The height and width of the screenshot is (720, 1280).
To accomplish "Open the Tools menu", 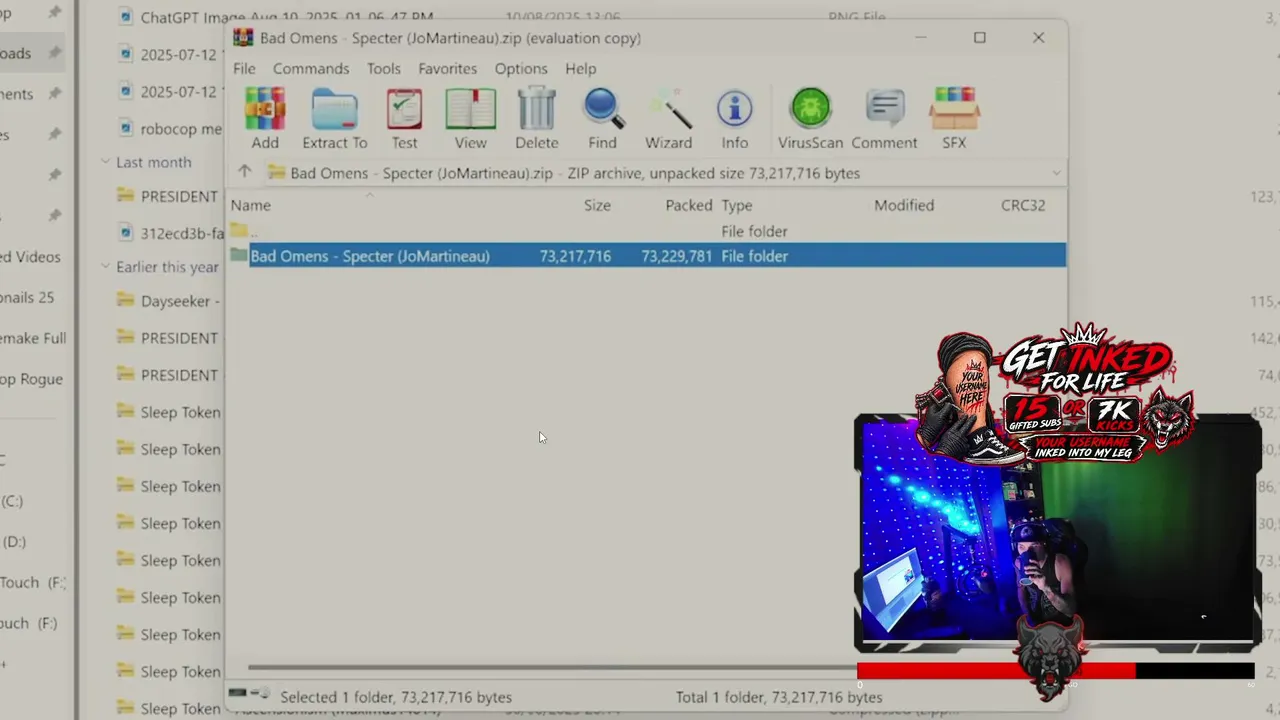I will (383, 69).
